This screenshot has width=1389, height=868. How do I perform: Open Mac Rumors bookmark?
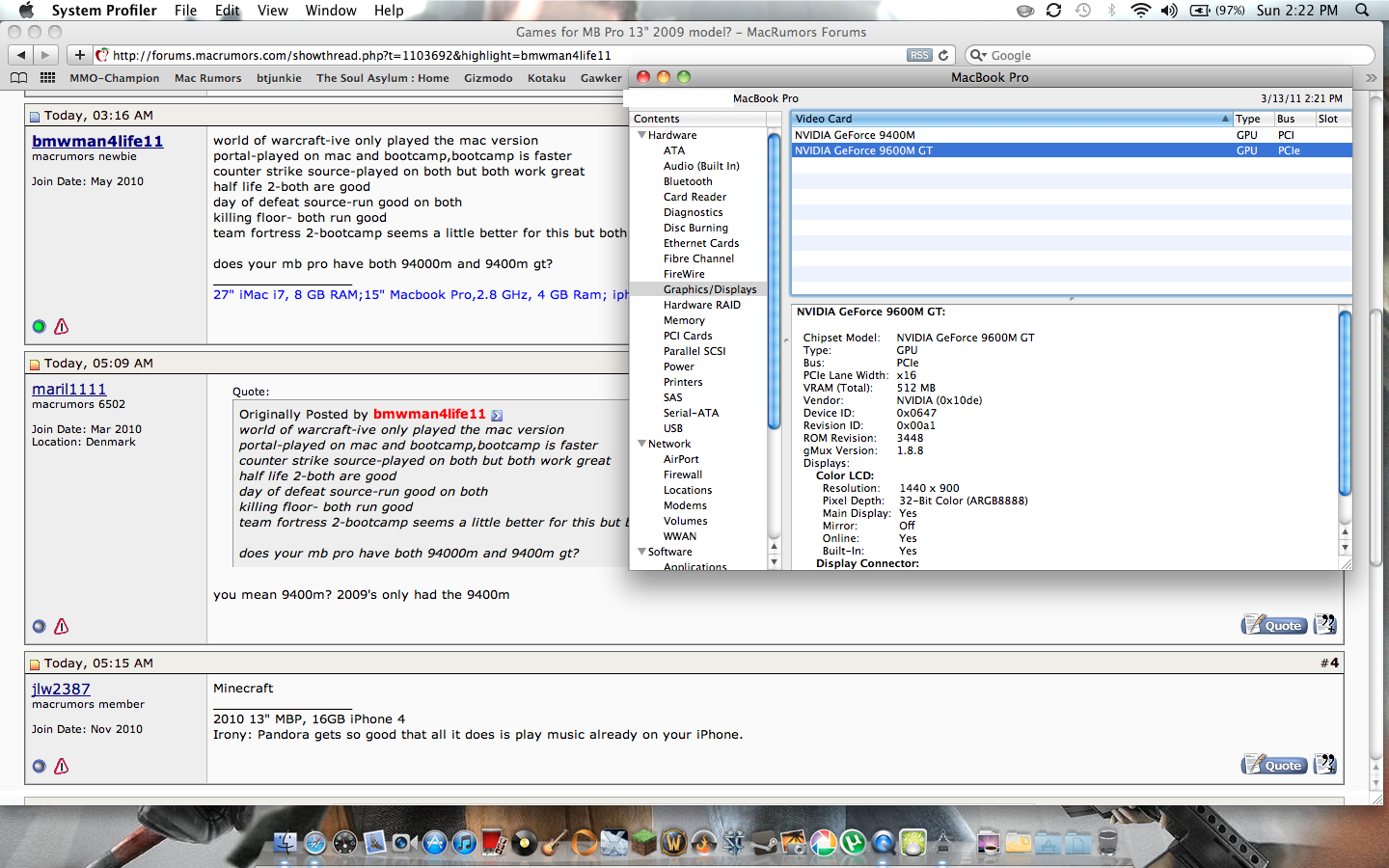coord(207,78)
